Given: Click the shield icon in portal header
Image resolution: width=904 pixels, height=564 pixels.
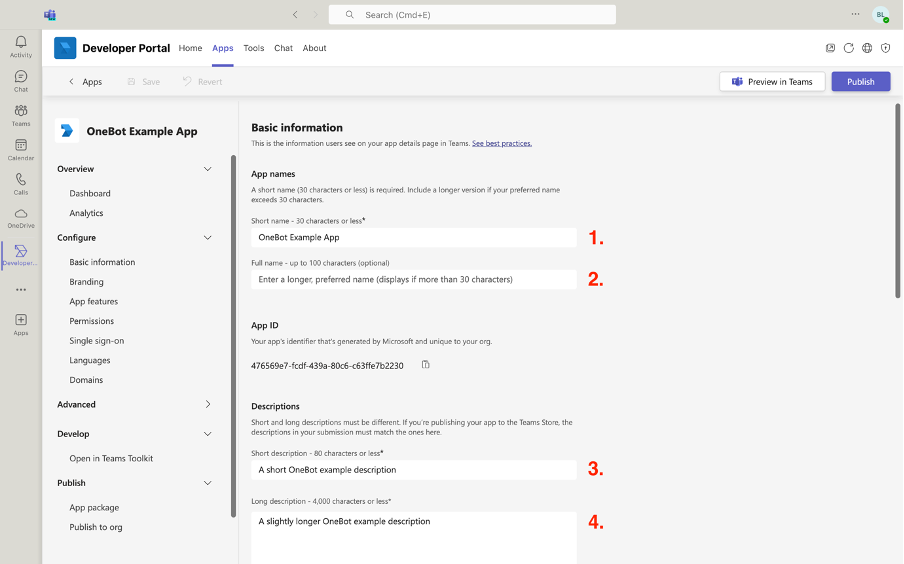Looking at the screenshot, I should click(x=886, y=48).
